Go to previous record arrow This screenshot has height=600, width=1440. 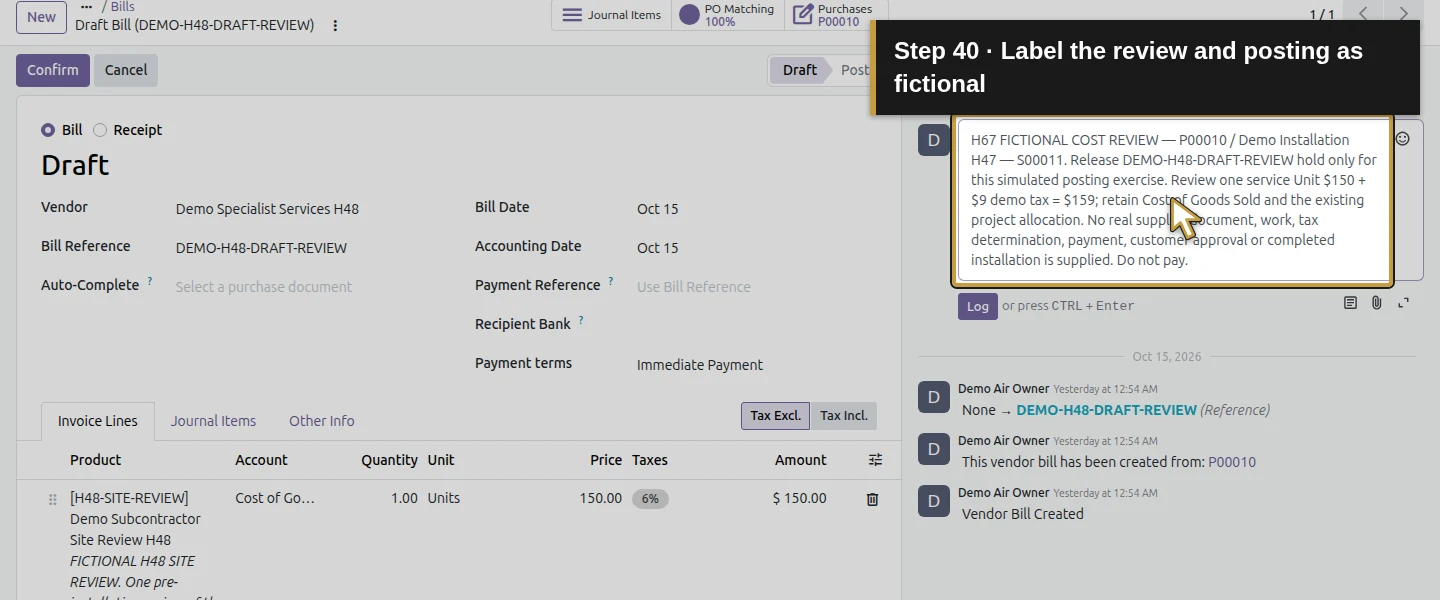click(1363, 14)
